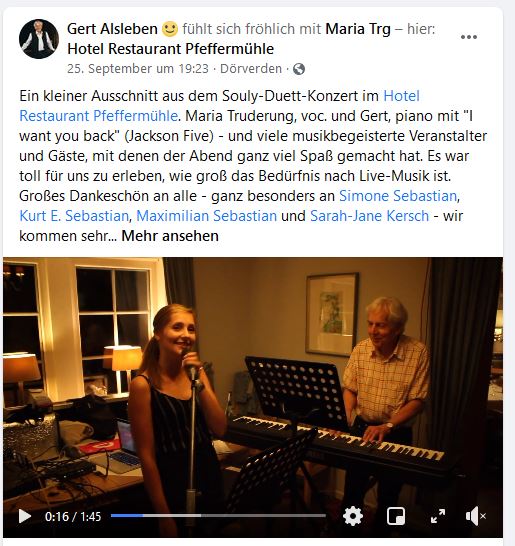Click Dörverden location text

251,69
